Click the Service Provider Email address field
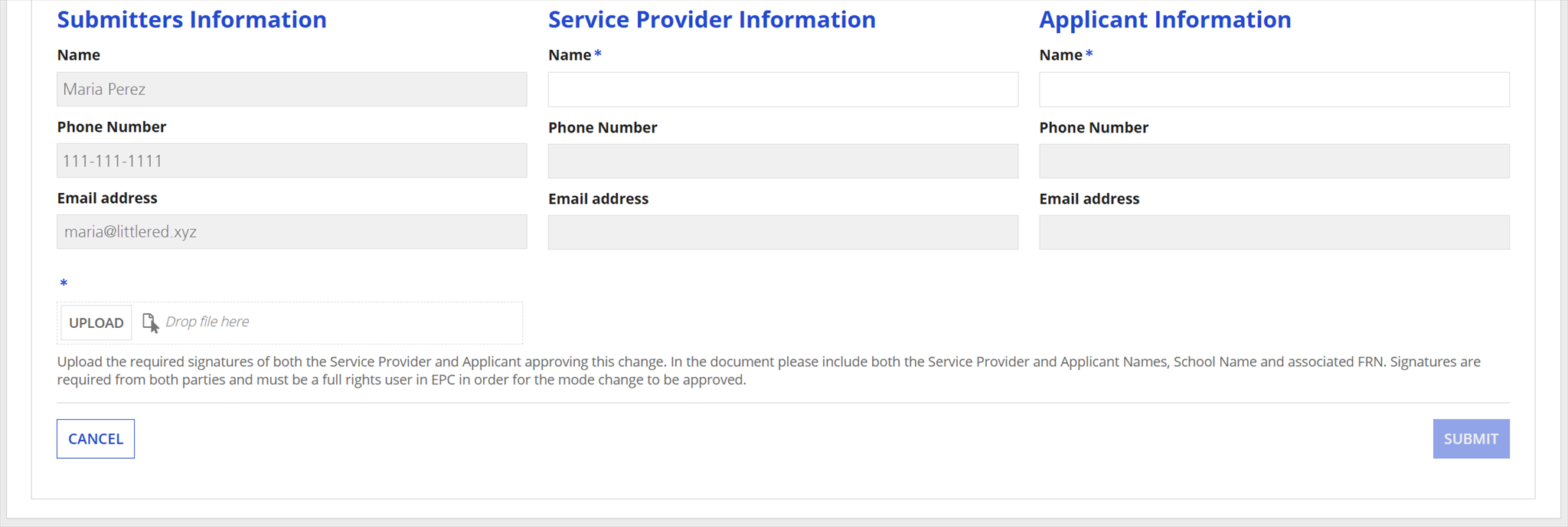The height and width of the screenshot is (527, 1568). [x=783, y=232]
